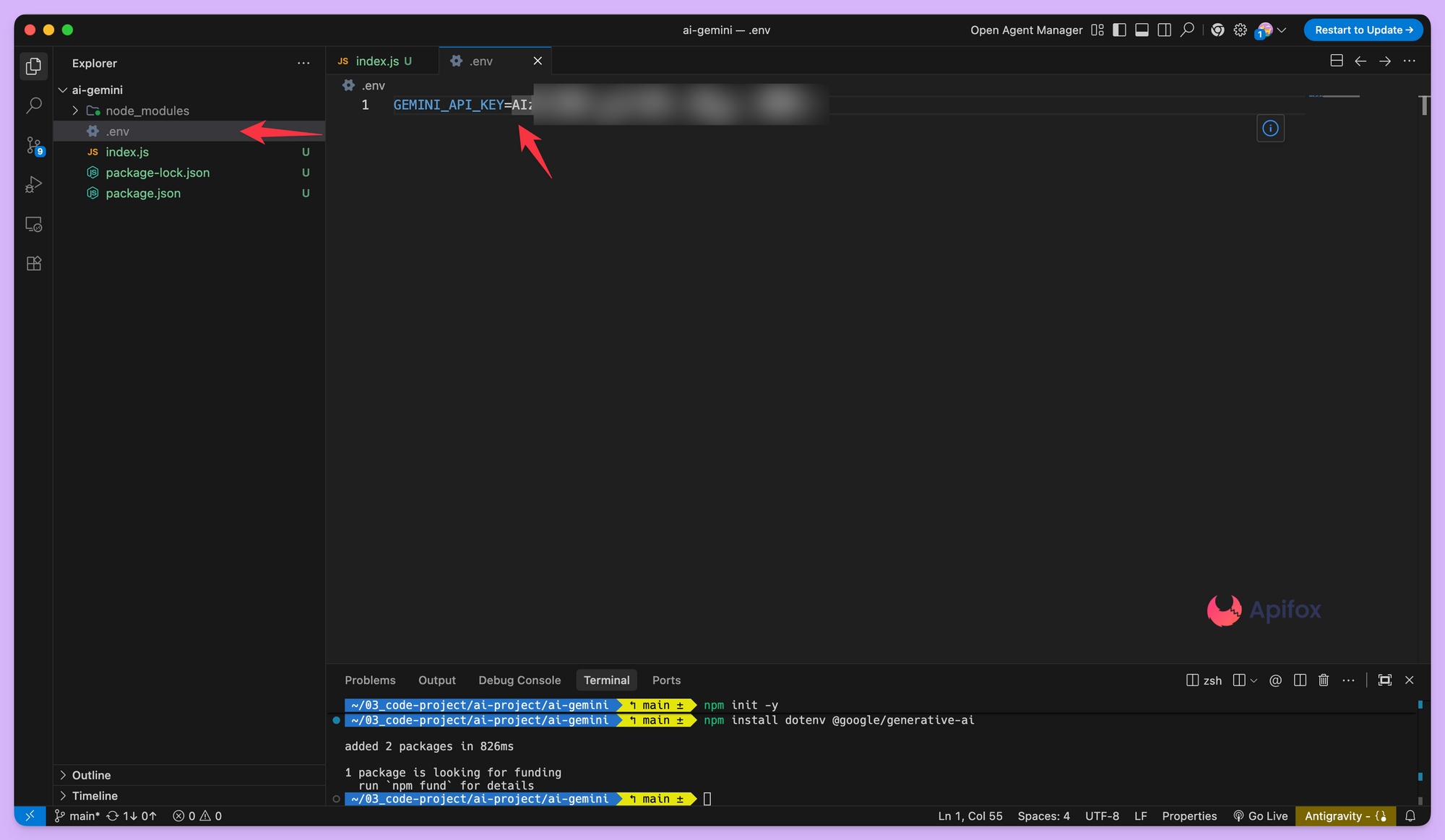The image size is (1445, 840).
Task: Open Run and Debug view
Action: click(33, 185)
